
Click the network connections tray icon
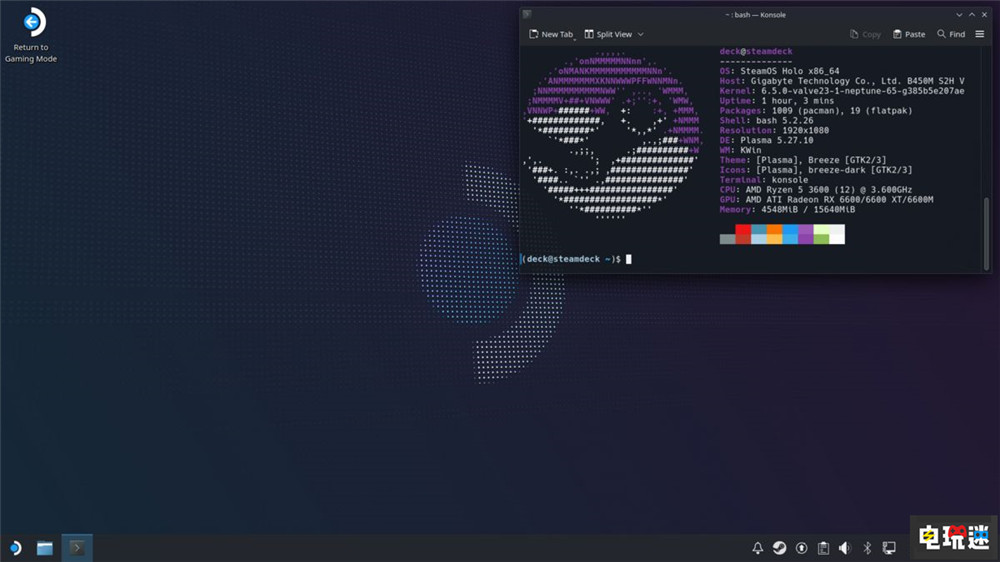[x=889, y=548]
